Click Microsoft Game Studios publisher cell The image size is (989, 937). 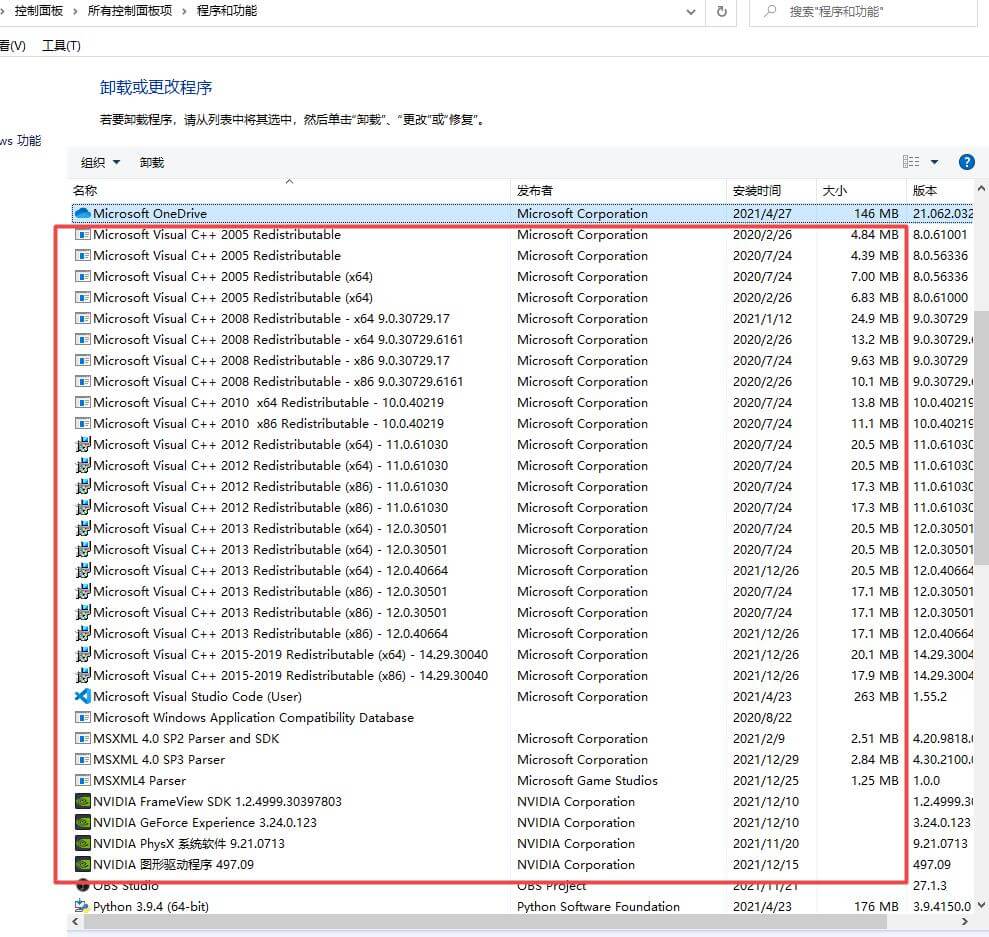(587, 780)
